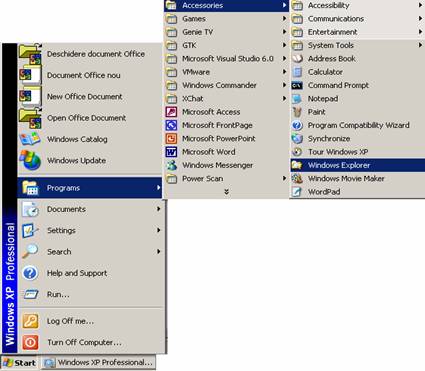Image resolution: width=425 pixels, height=371 pixels.
Task: Select the Games folder label
Action: 194,19
